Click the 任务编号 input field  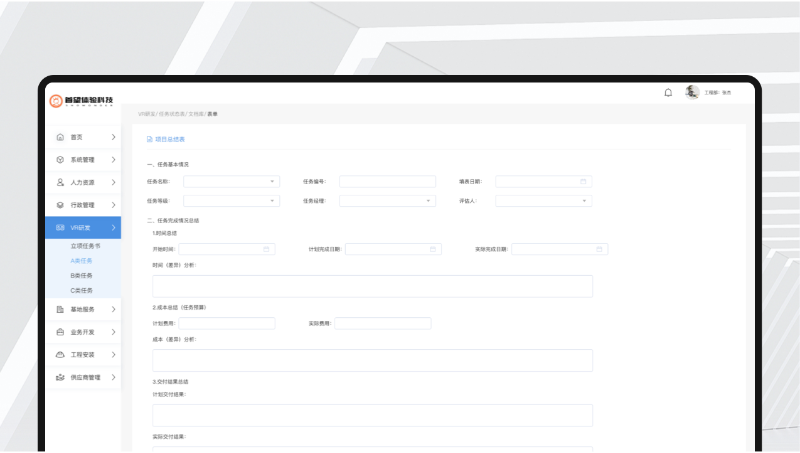click(x=387, y=182)
